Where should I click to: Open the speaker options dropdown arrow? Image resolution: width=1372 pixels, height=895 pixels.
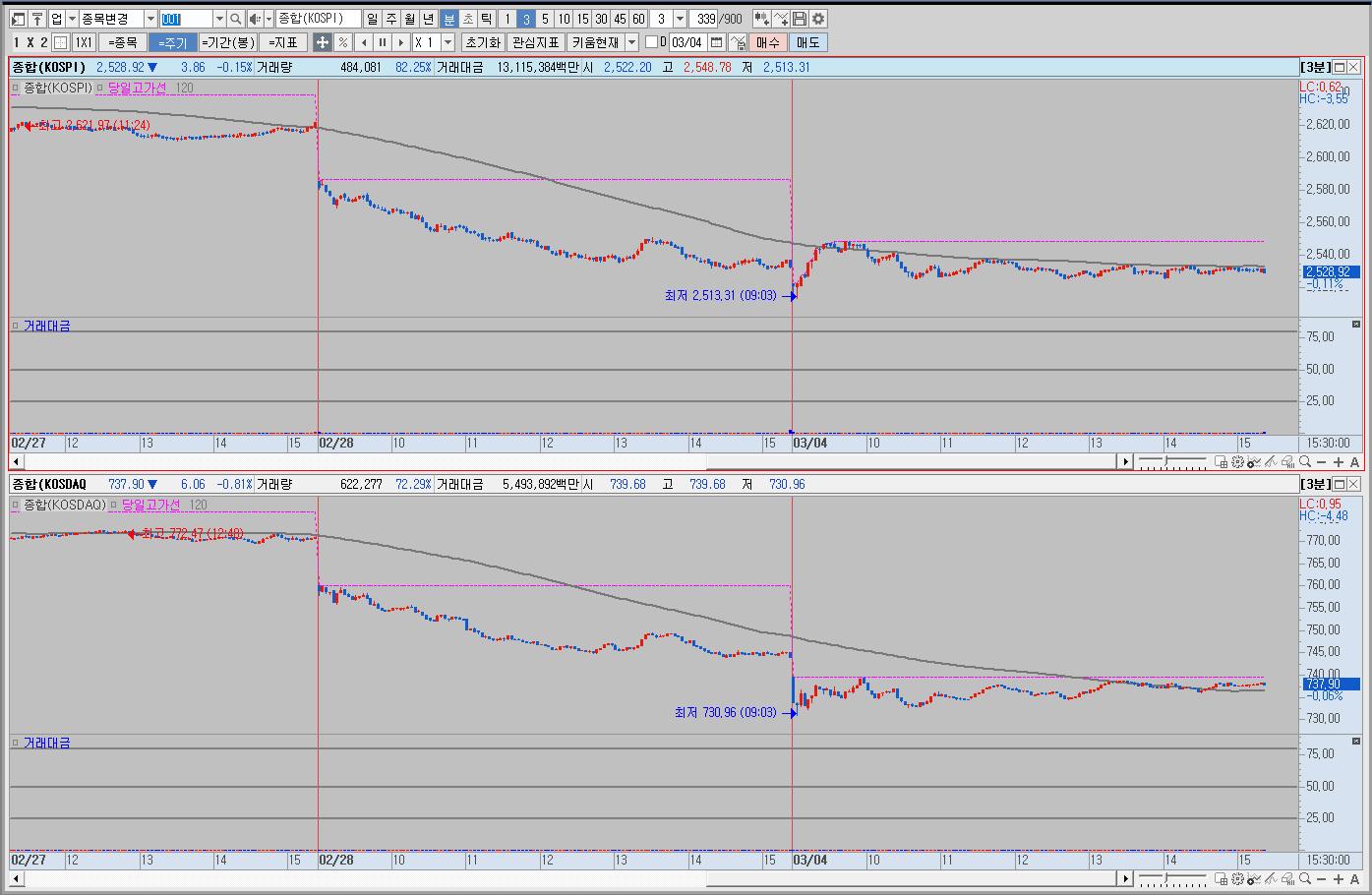coord(268,19)
